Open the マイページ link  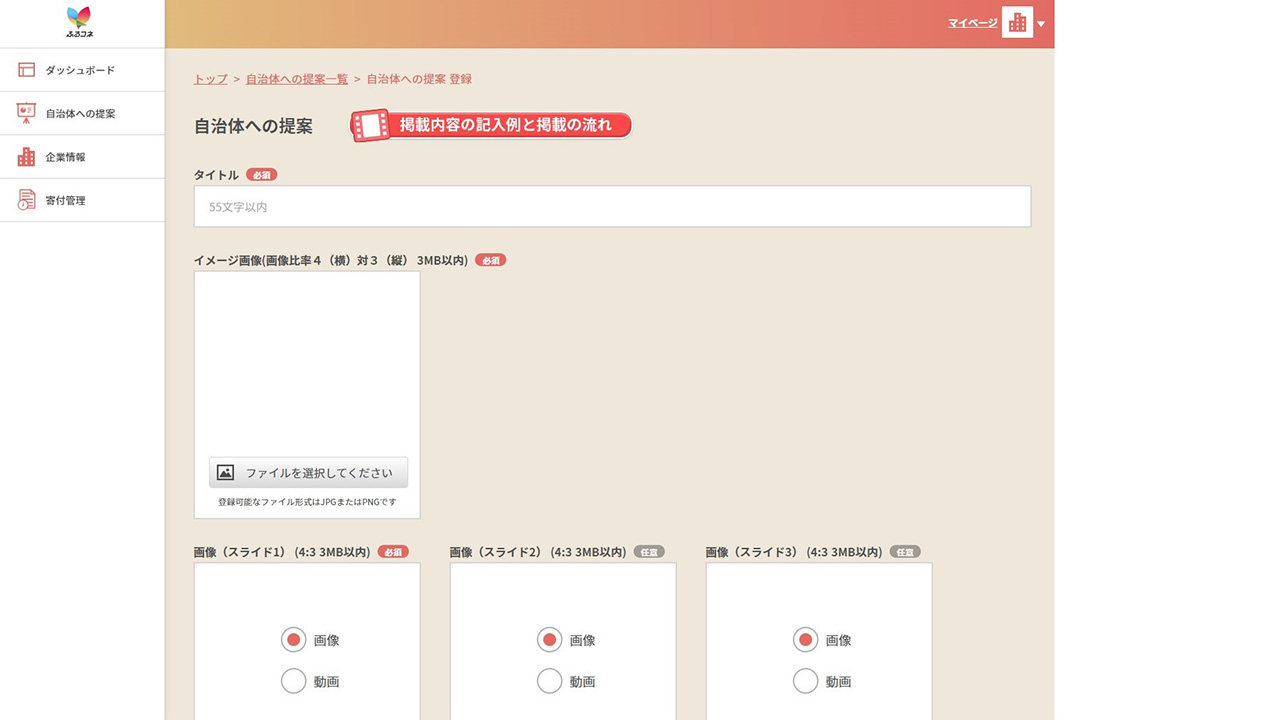click(972, 22)
